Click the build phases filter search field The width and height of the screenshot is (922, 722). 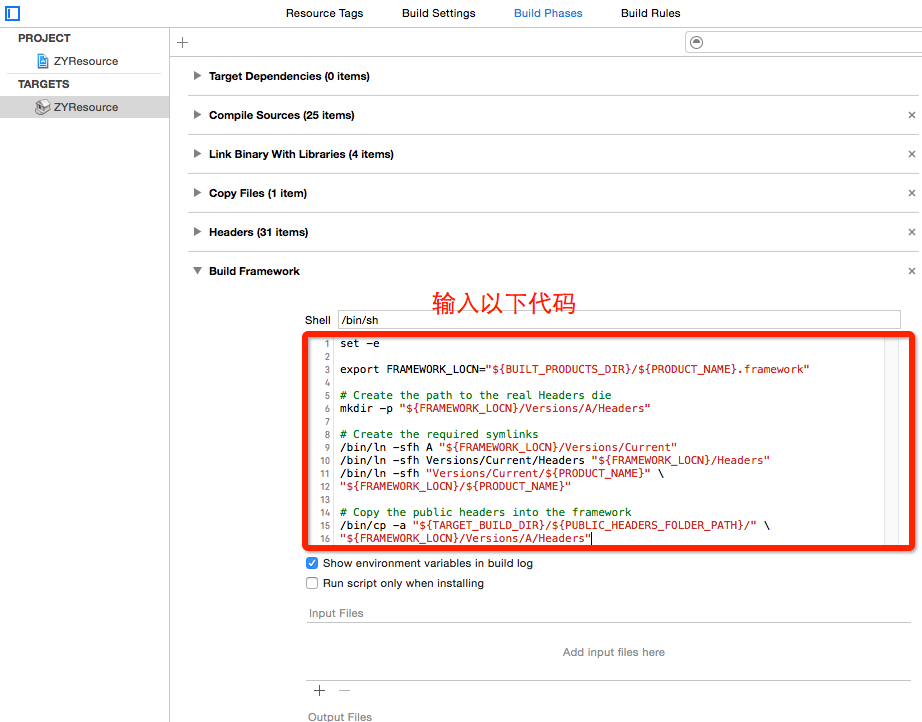[x=803, y=42]
